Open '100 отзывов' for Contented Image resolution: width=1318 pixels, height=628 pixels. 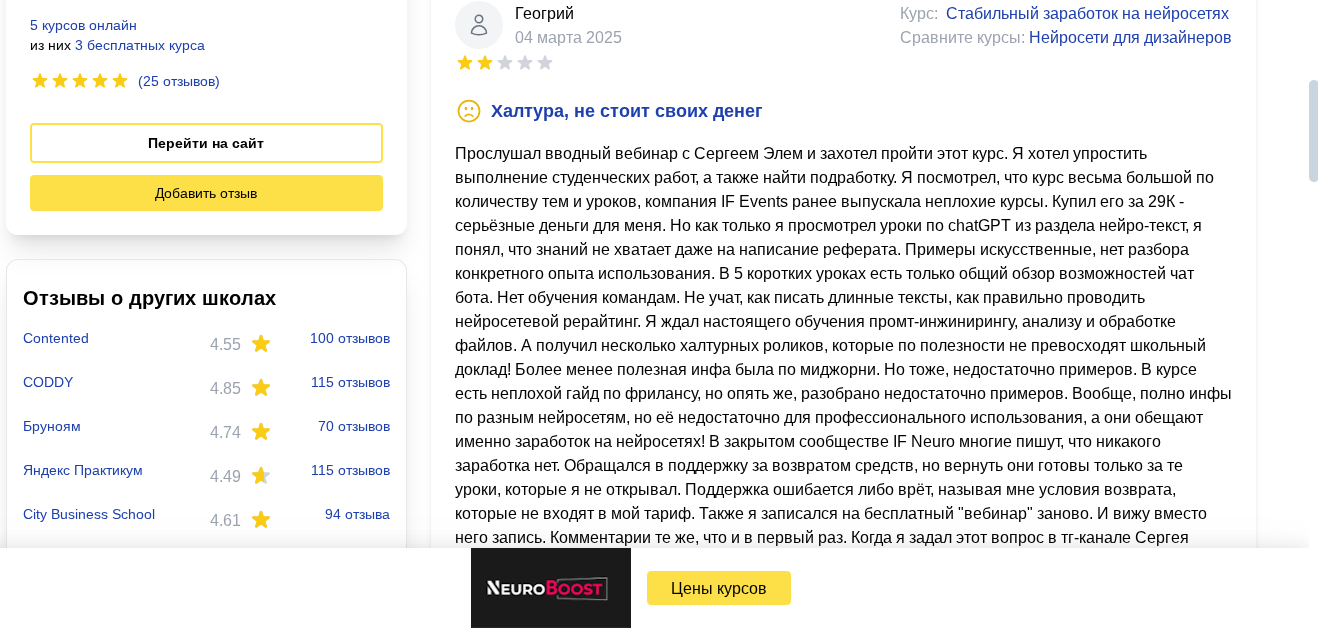(350, 338)
